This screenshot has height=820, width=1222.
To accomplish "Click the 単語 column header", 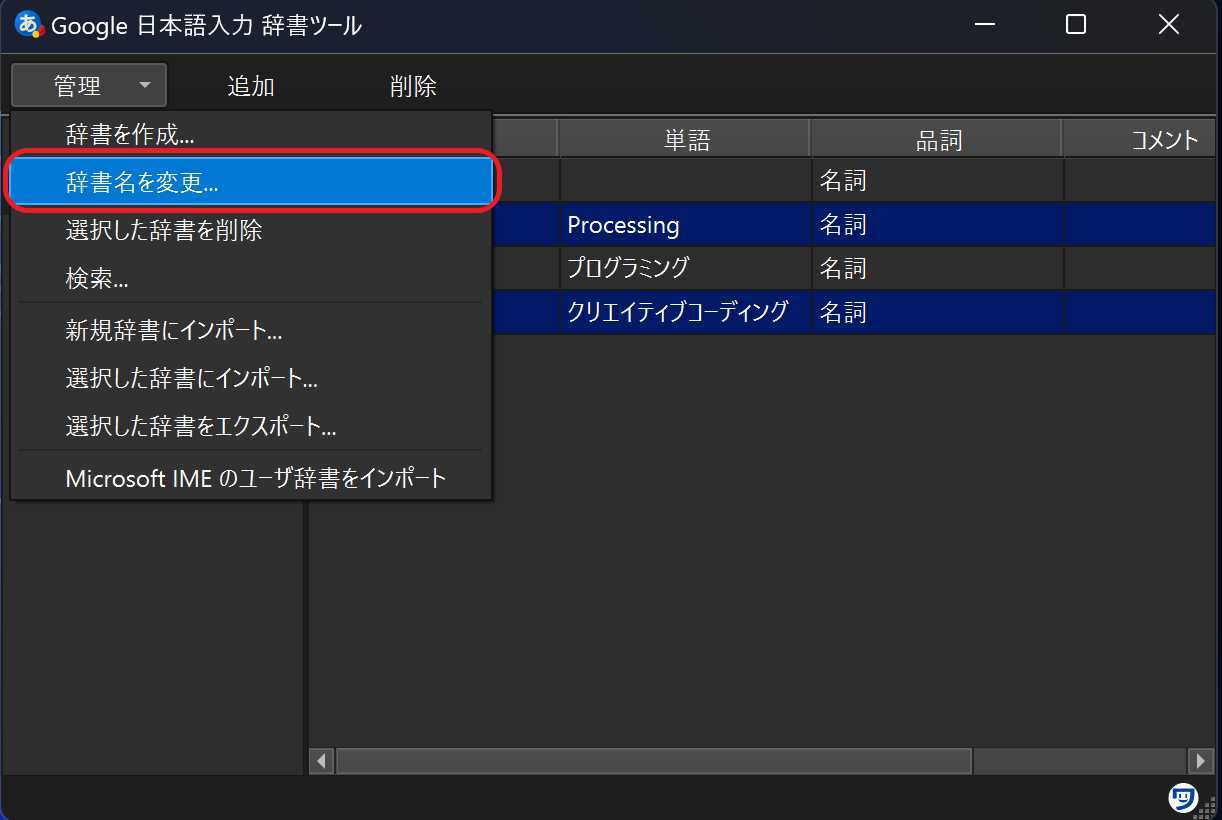I will (684, 137).
